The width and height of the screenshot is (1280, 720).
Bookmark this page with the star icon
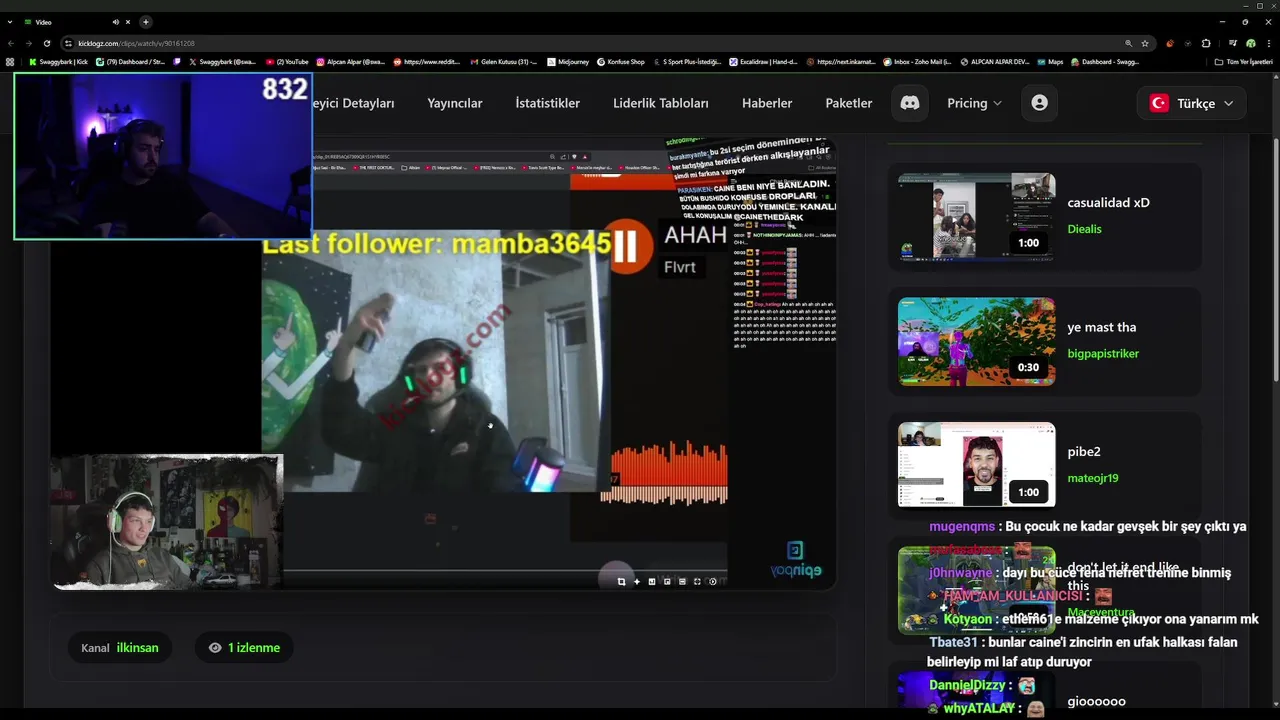1145,43
